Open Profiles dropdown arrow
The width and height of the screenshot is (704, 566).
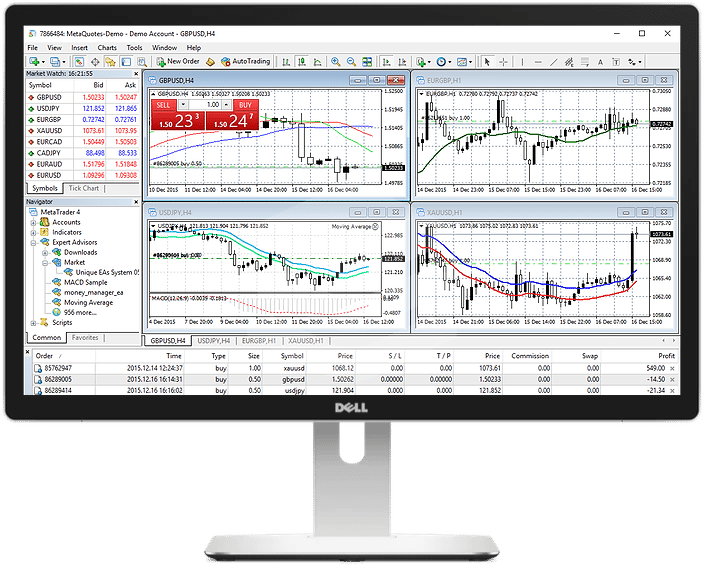click(x=64, y=62)
